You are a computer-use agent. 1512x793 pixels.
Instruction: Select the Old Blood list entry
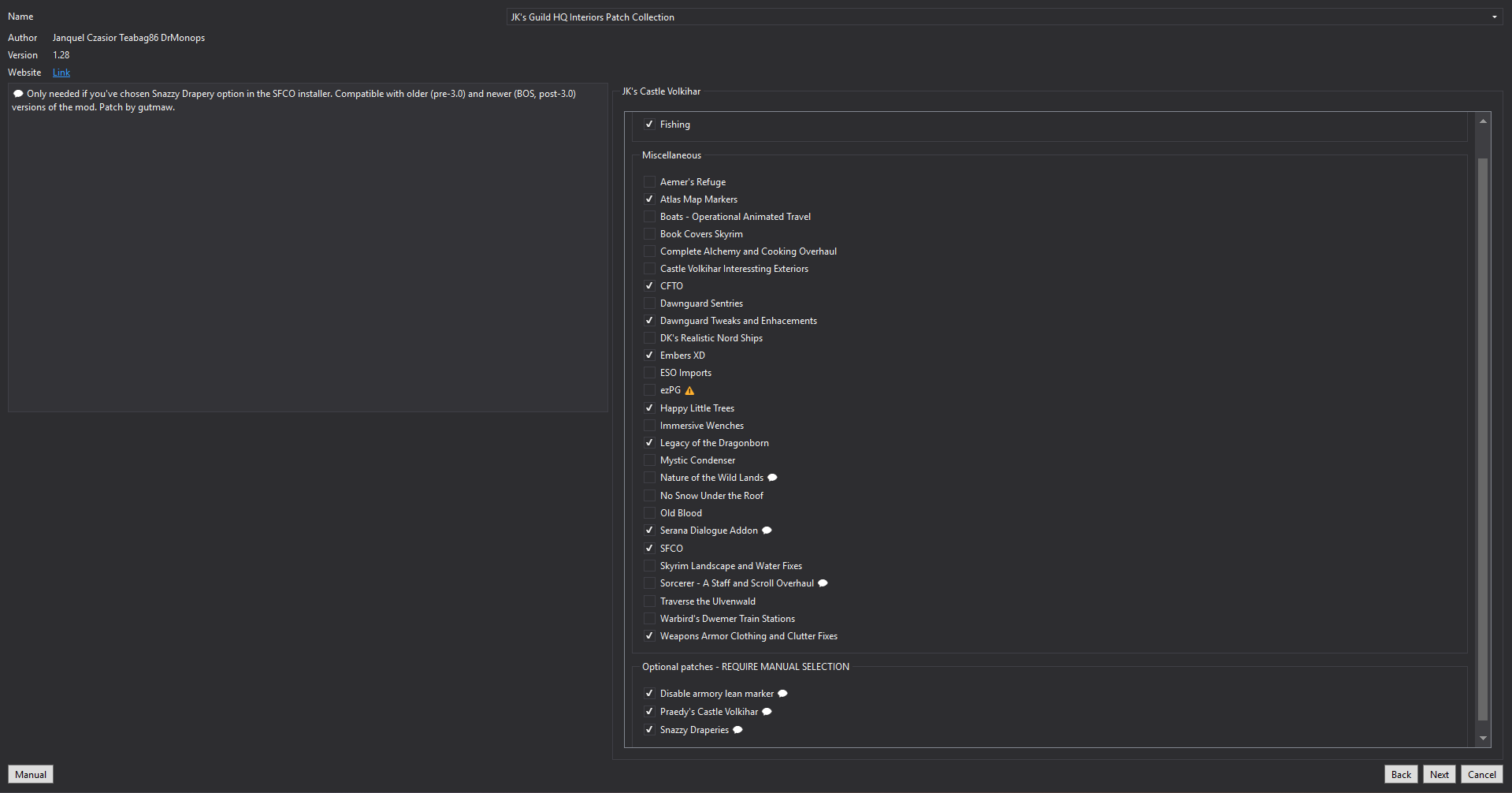pyautogui.click(x=681, y=513)
